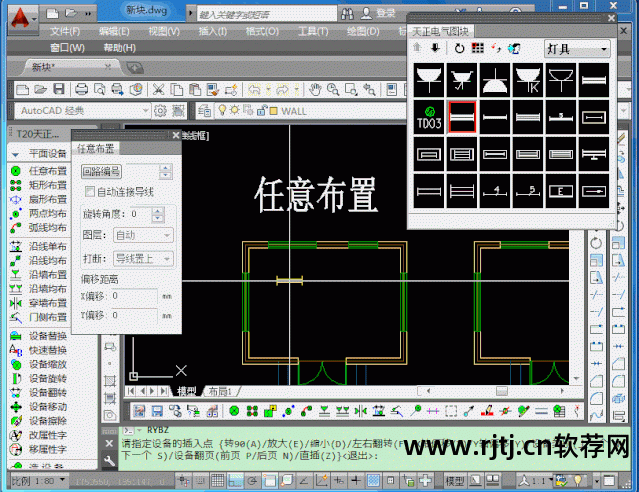Image resolution: width=639 pixels, height=492 pixels.
Task: Click the WALL layer color swatch
Action: (273, 111)
